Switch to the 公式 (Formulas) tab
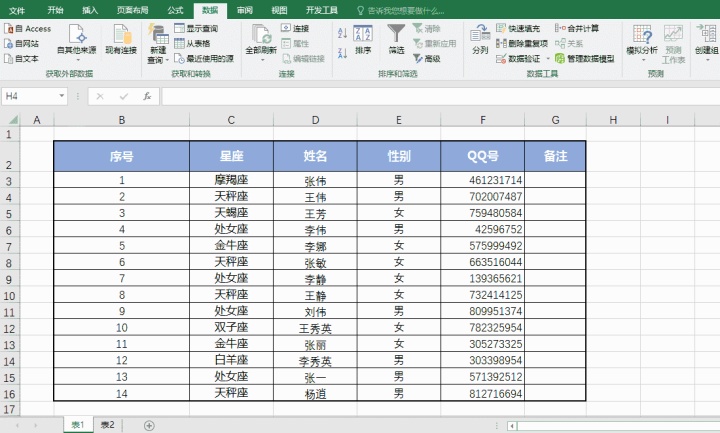The height and width of the screenshot is (433, 720). coord(175,10)
